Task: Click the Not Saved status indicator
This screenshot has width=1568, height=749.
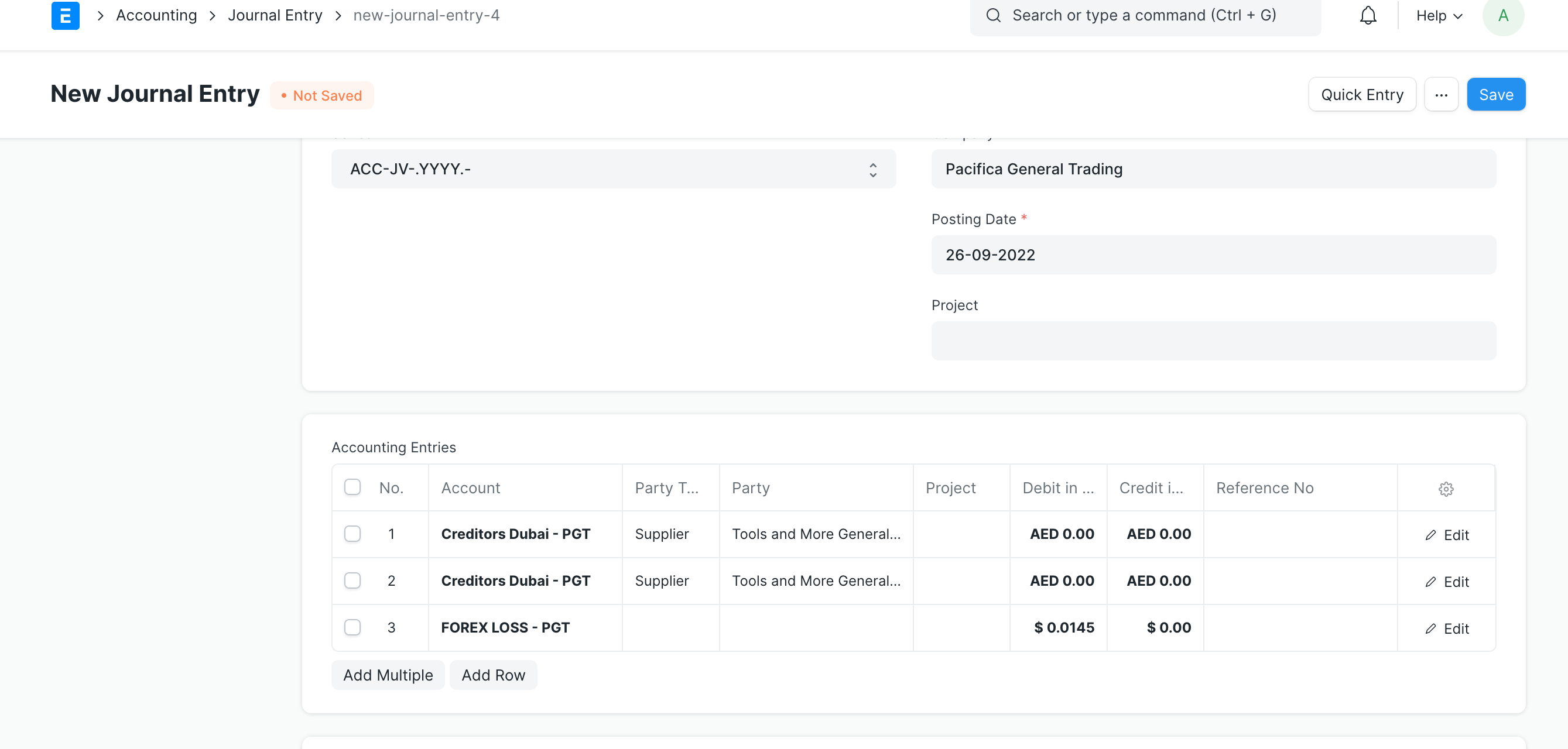Action: 321,95
